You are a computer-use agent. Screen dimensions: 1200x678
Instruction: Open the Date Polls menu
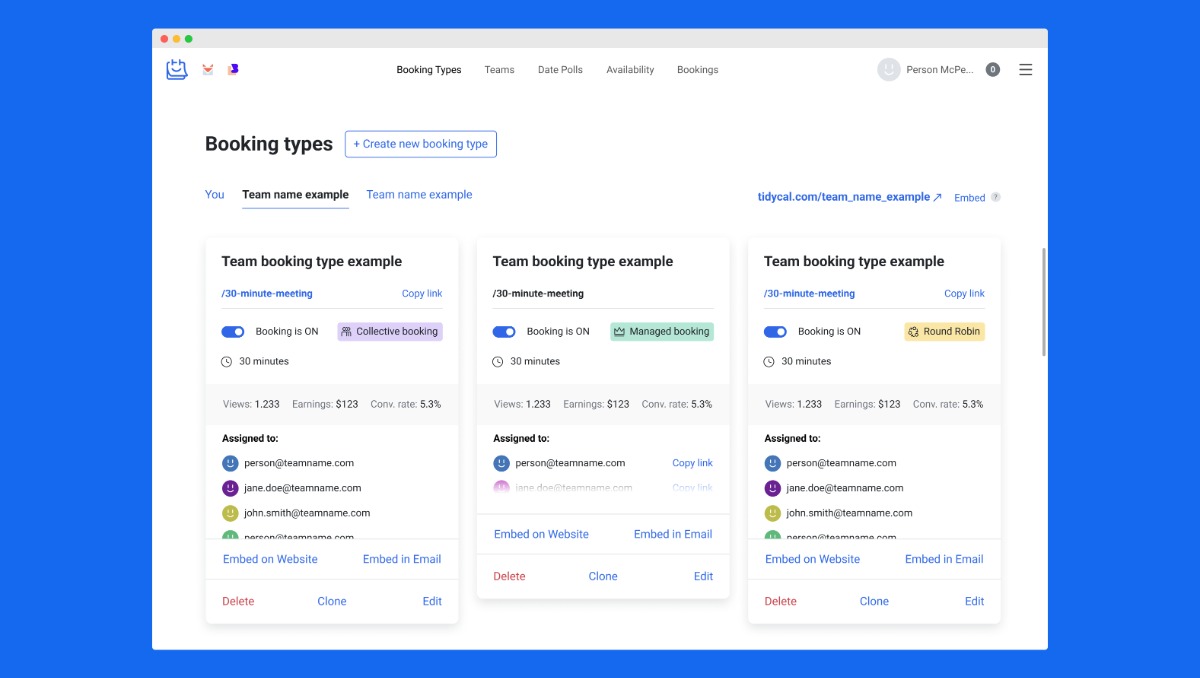point(560,70)
